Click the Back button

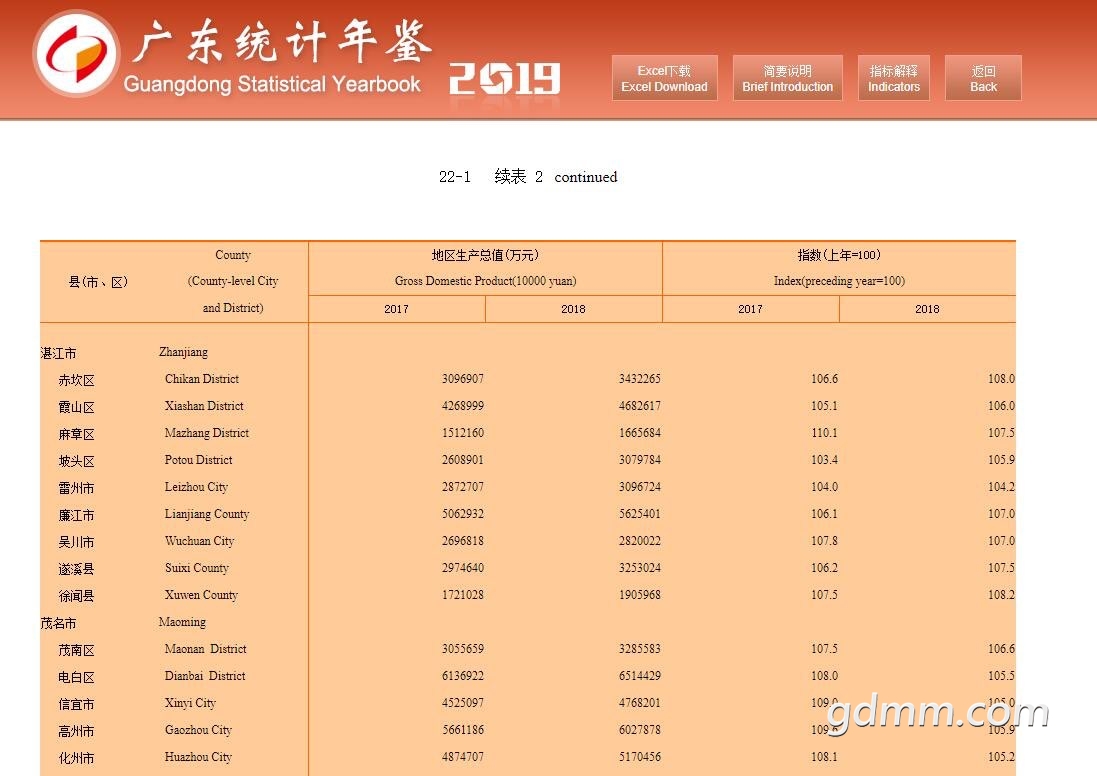click(983, 78)
